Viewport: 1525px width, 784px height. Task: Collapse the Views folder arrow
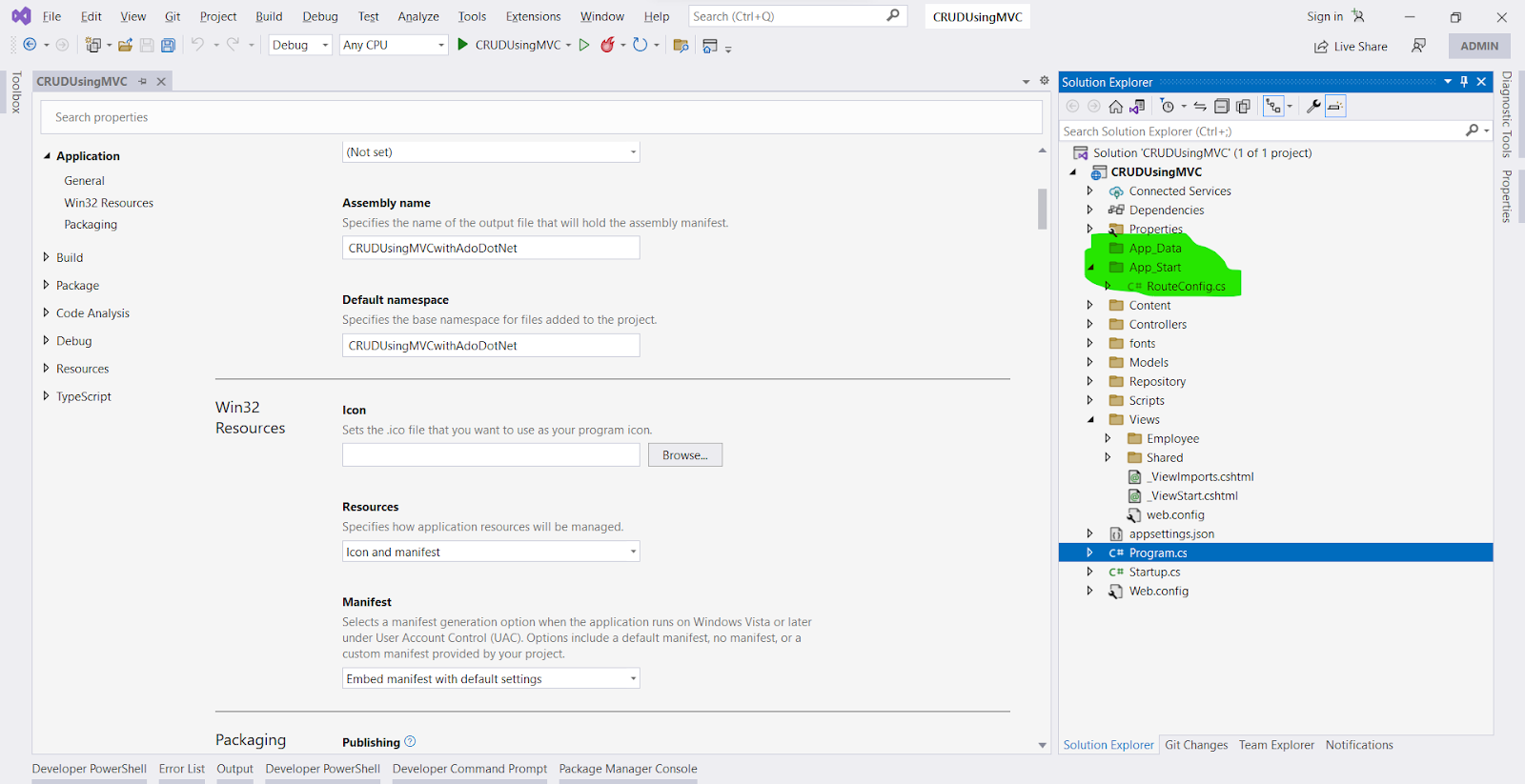click(1091, 419)
